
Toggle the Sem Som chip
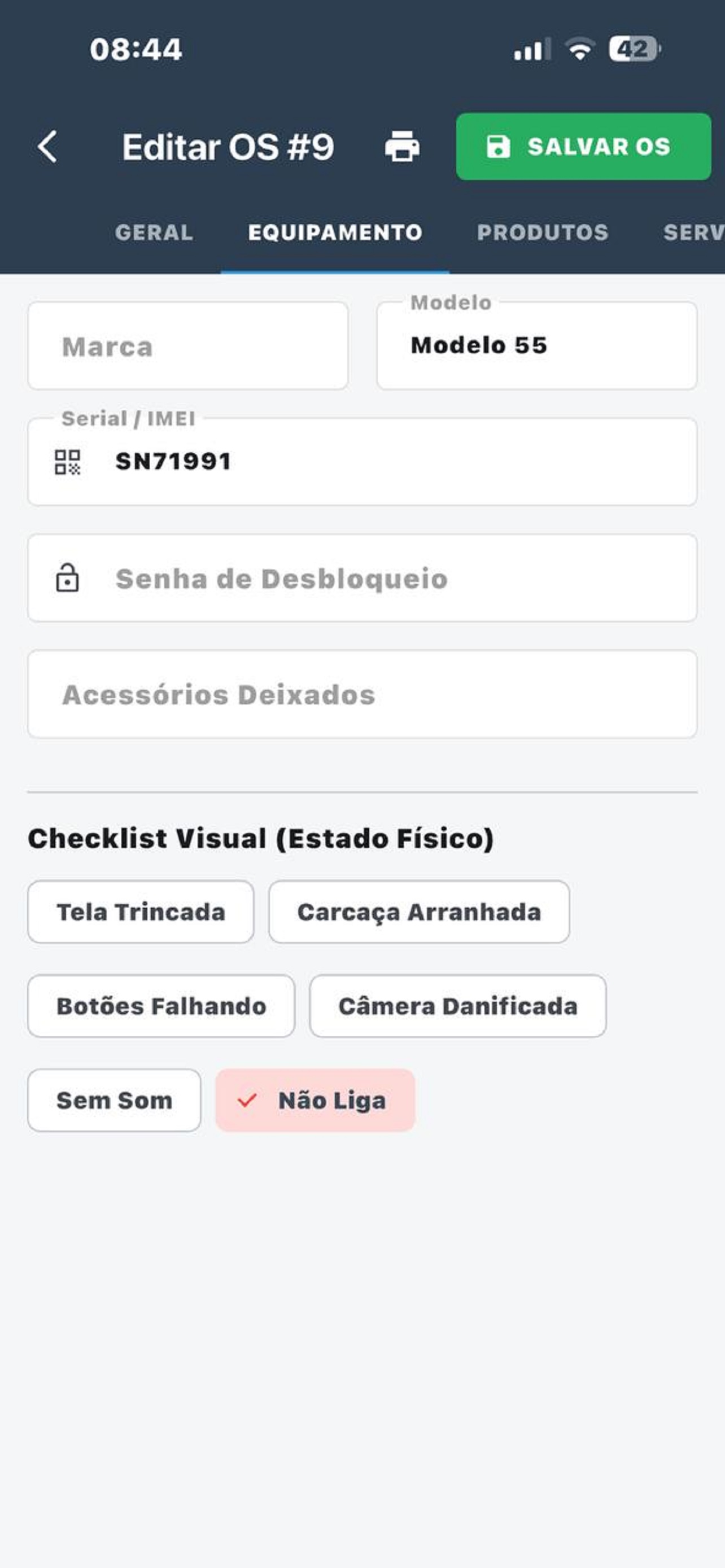click(x=115, y=1101)
